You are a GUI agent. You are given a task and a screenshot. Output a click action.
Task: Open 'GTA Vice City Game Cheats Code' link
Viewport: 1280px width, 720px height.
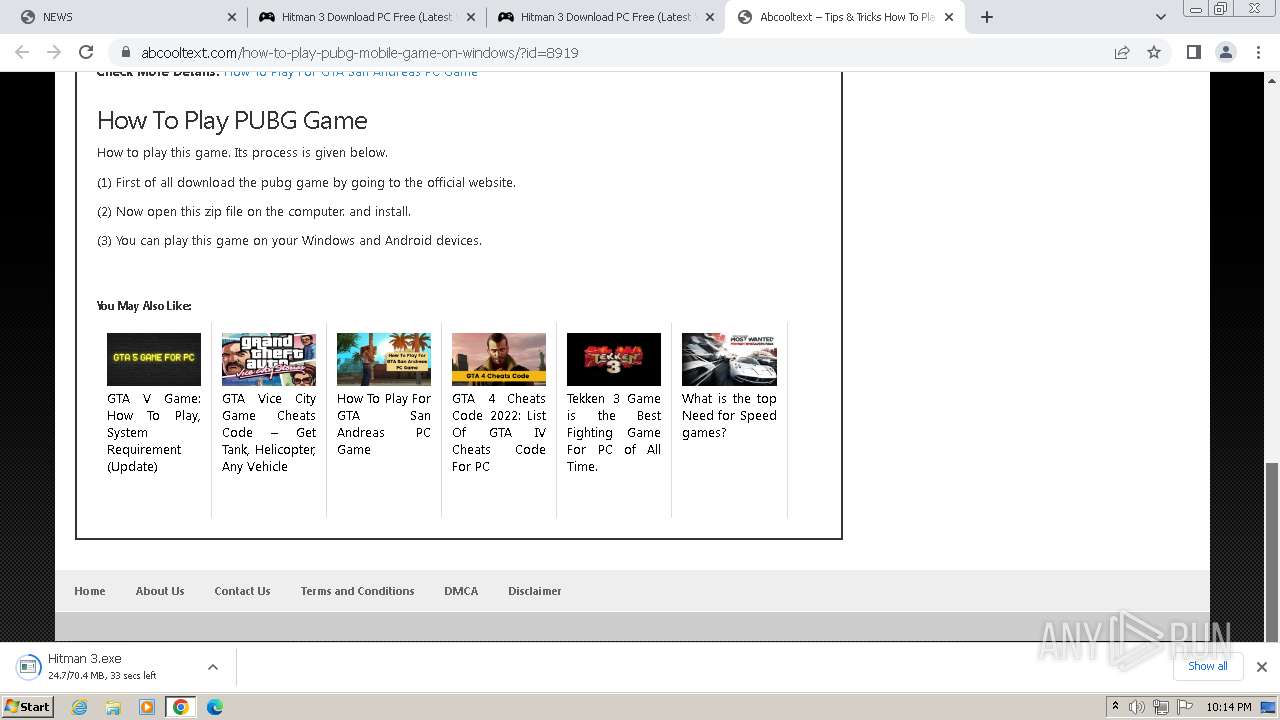269,432
